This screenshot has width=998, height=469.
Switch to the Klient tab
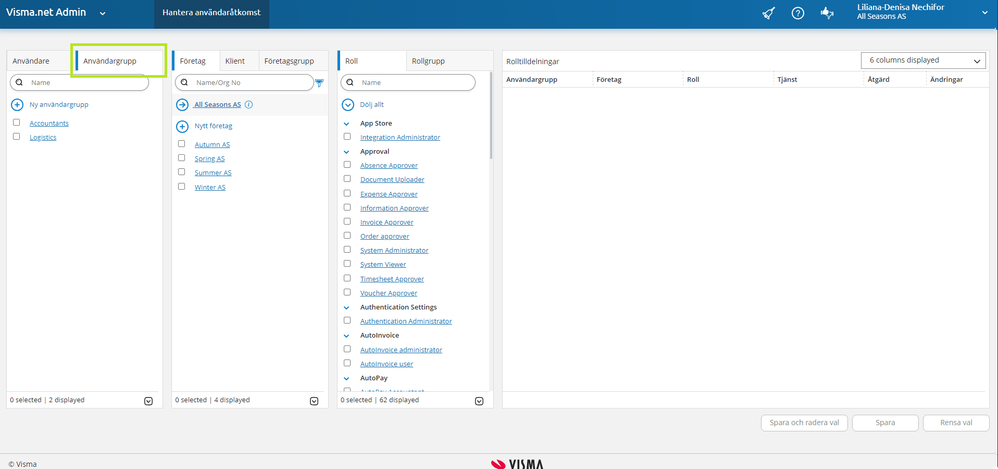239,61
